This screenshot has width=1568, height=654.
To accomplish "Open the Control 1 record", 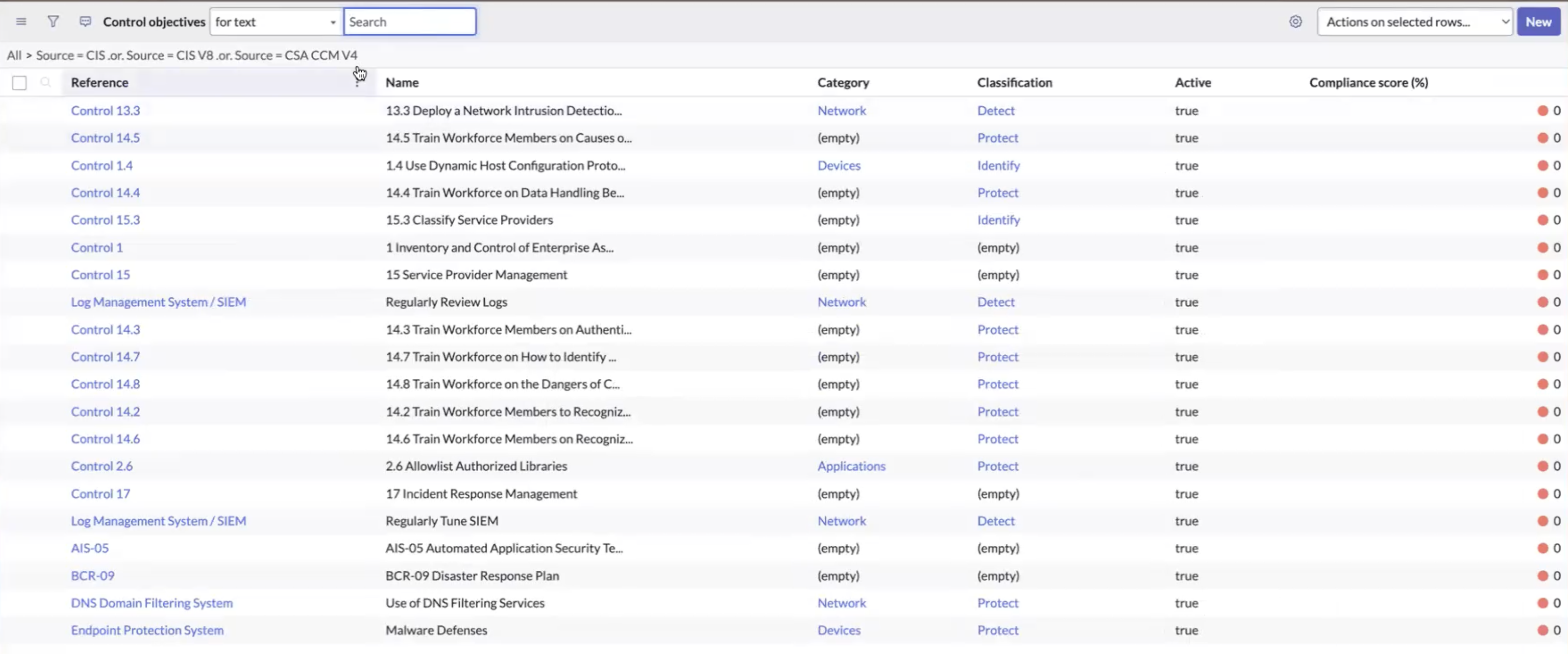I will click(x=97, y=247).
